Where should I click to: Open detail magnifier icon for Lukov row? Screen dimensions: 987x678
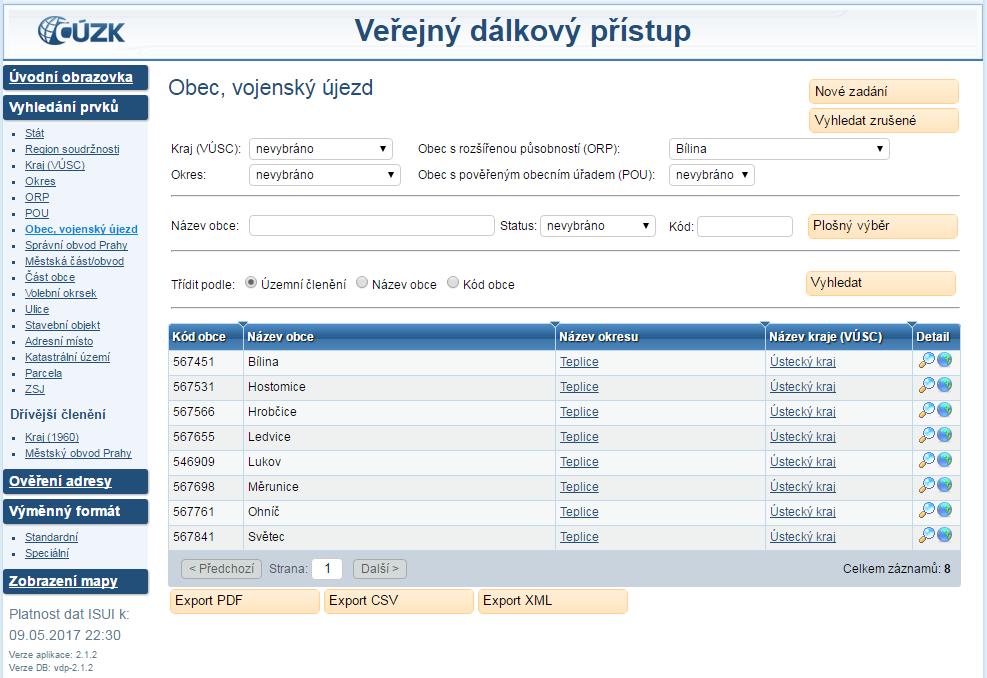(x=927, y=461)
